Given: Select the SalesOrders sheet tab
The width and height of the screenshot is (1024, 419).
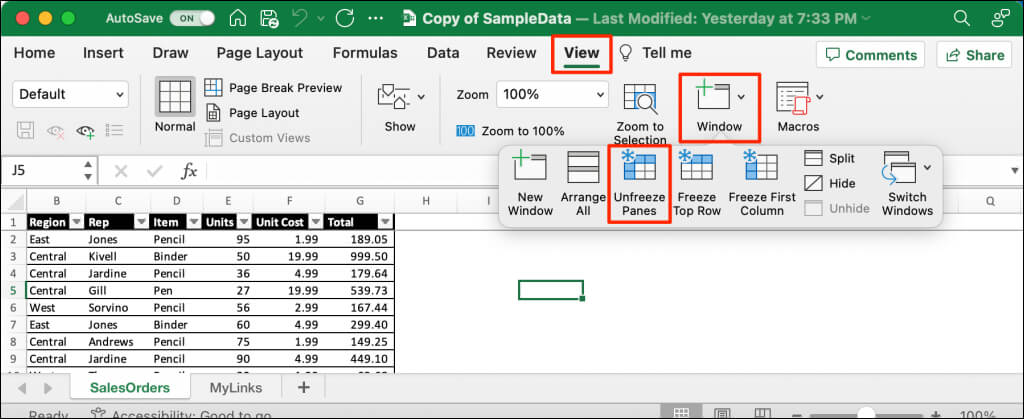Looking at the screenshot, I should coord(129,388).
